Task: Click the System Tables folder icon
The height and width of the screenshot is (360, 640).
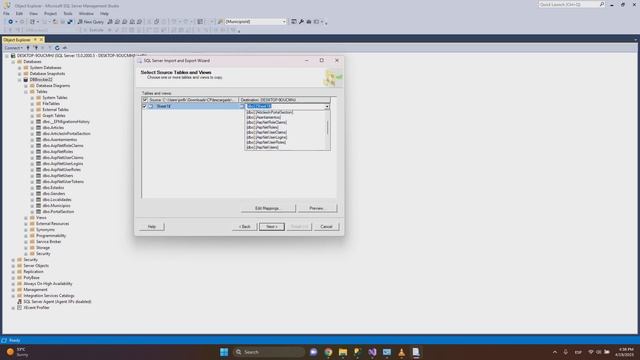Action: click(38, 98)
